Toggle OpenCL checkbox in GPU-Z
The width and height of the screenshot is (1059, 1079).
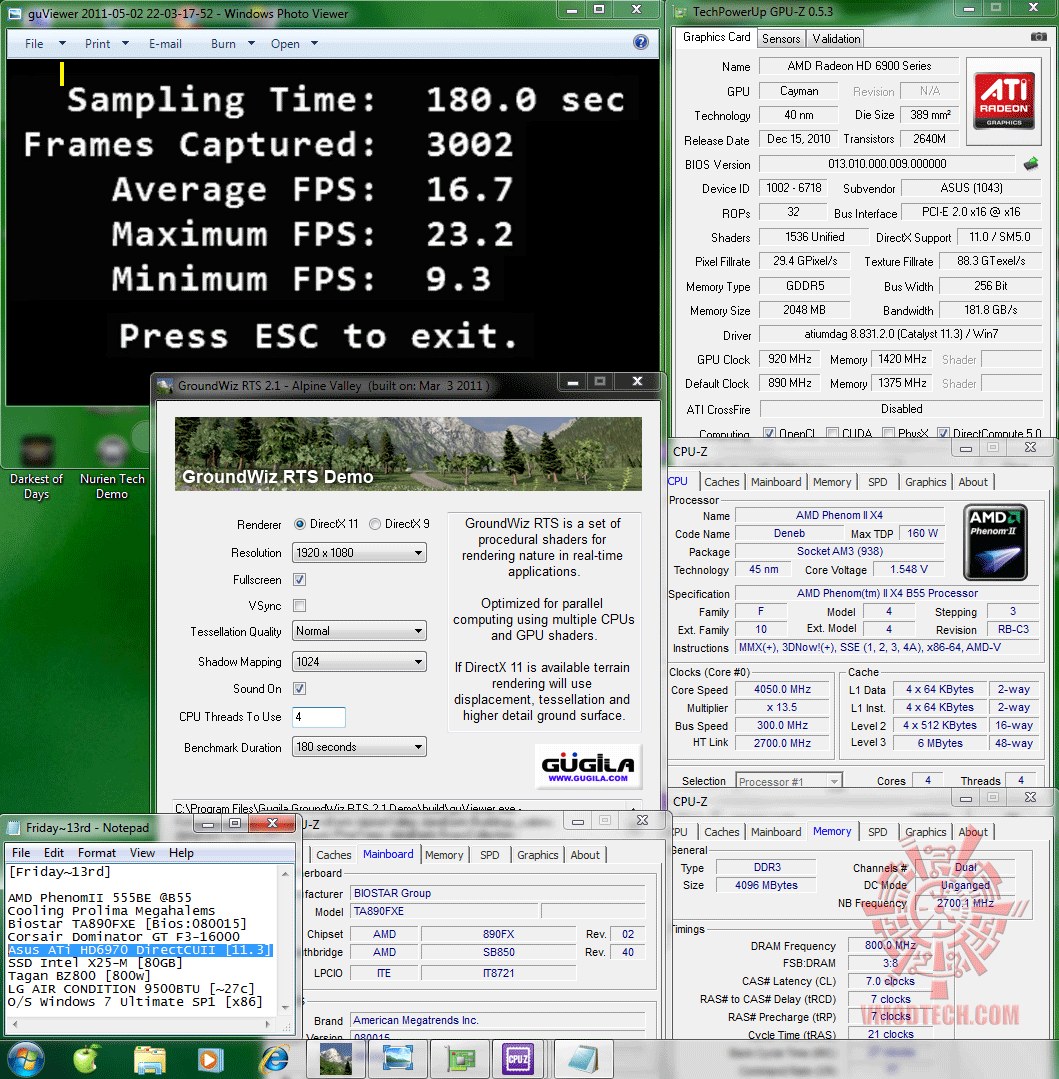point(769,434)
